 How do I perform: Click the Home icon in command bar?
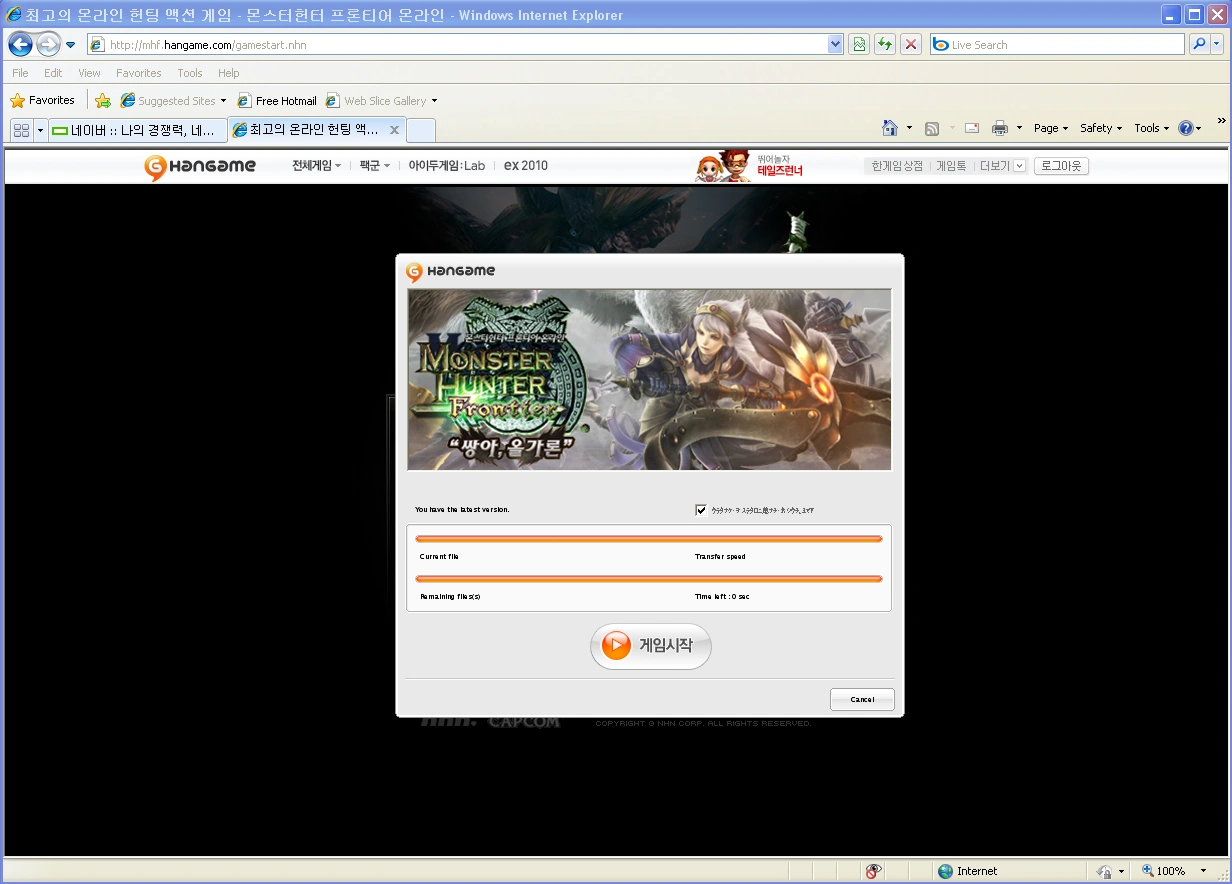pos(890,128)
